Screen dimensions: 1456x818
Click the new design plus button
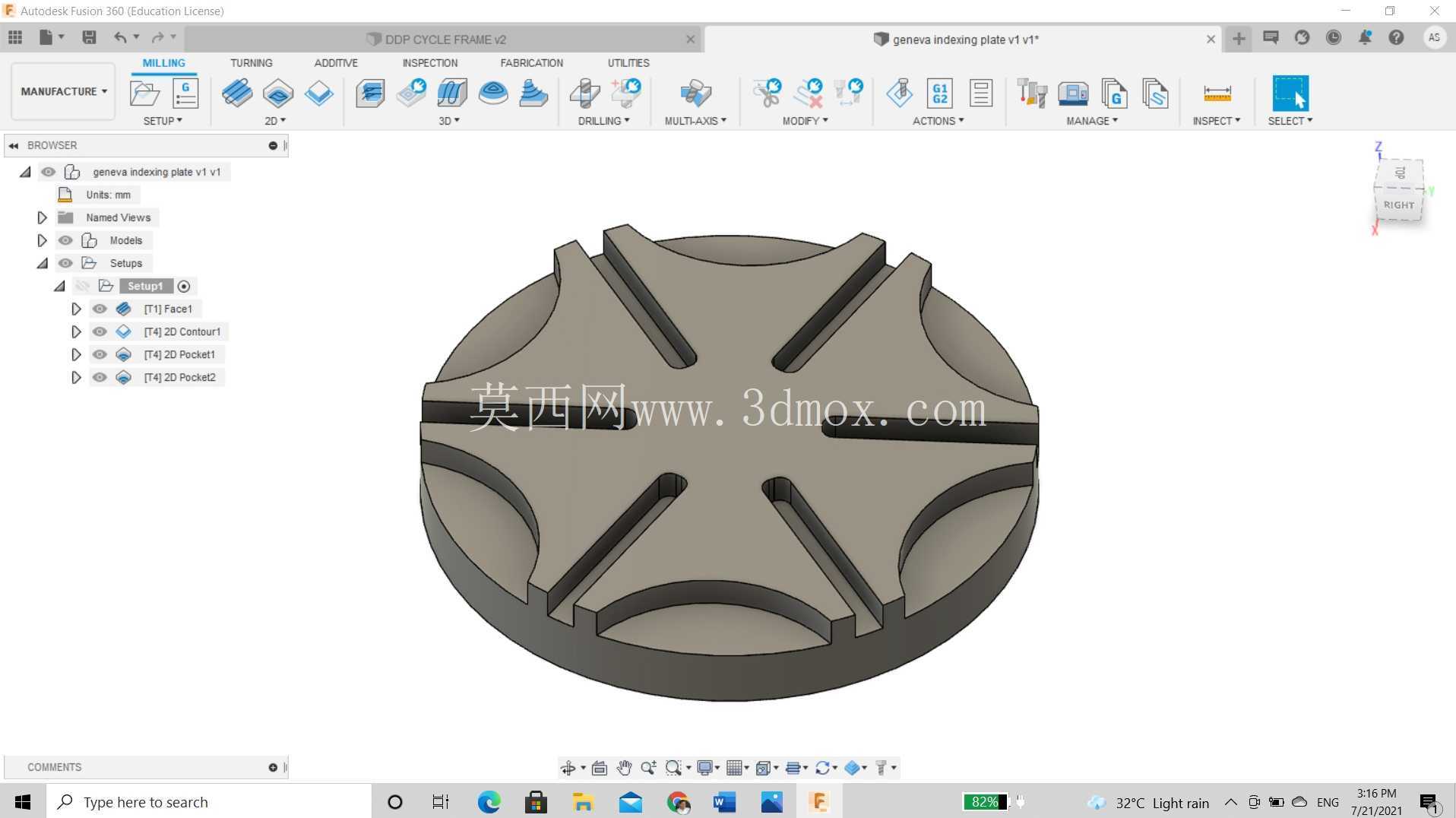point(1239,38)
